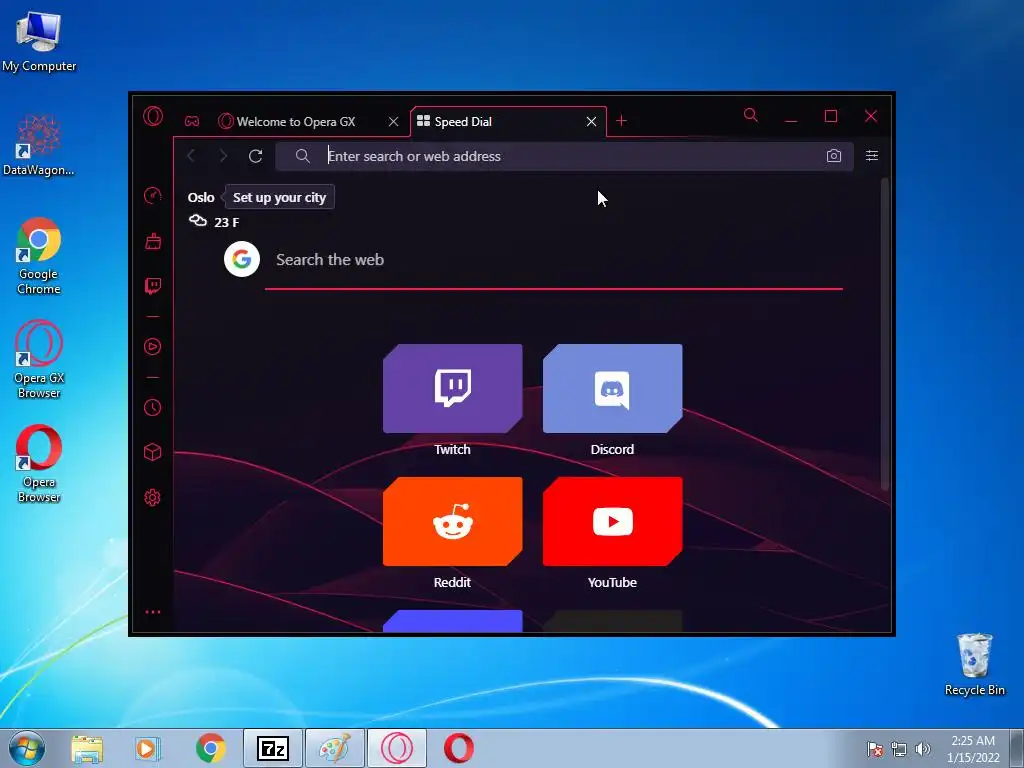
Task: Click the Oslo city label
Action: (201, 197)
